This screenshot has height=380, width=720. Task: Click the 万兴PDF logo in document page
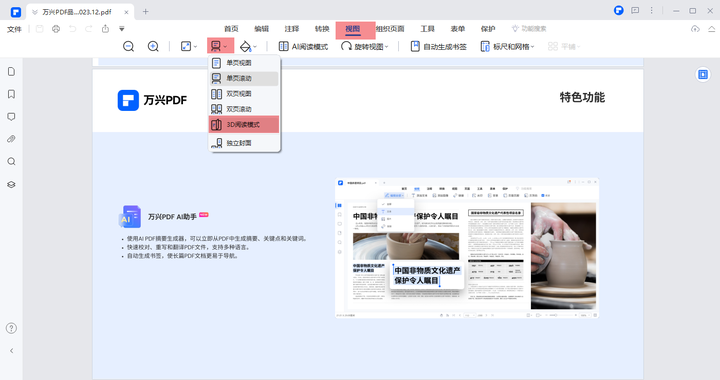click(152, 100)
